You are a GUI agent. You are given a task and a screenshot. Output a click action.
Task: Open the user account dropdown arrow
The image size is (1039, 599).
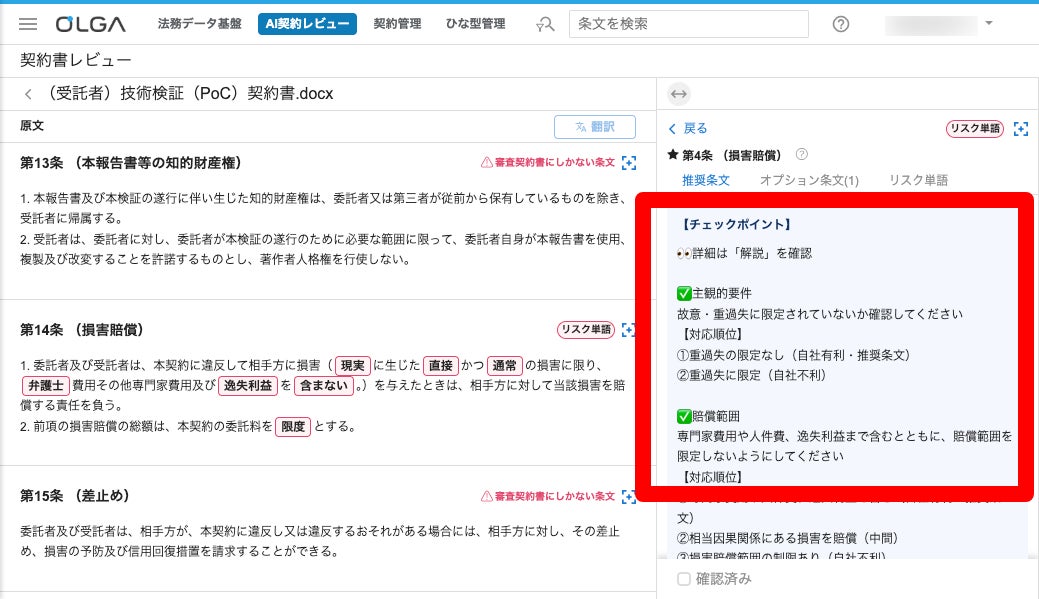(989, 23)
